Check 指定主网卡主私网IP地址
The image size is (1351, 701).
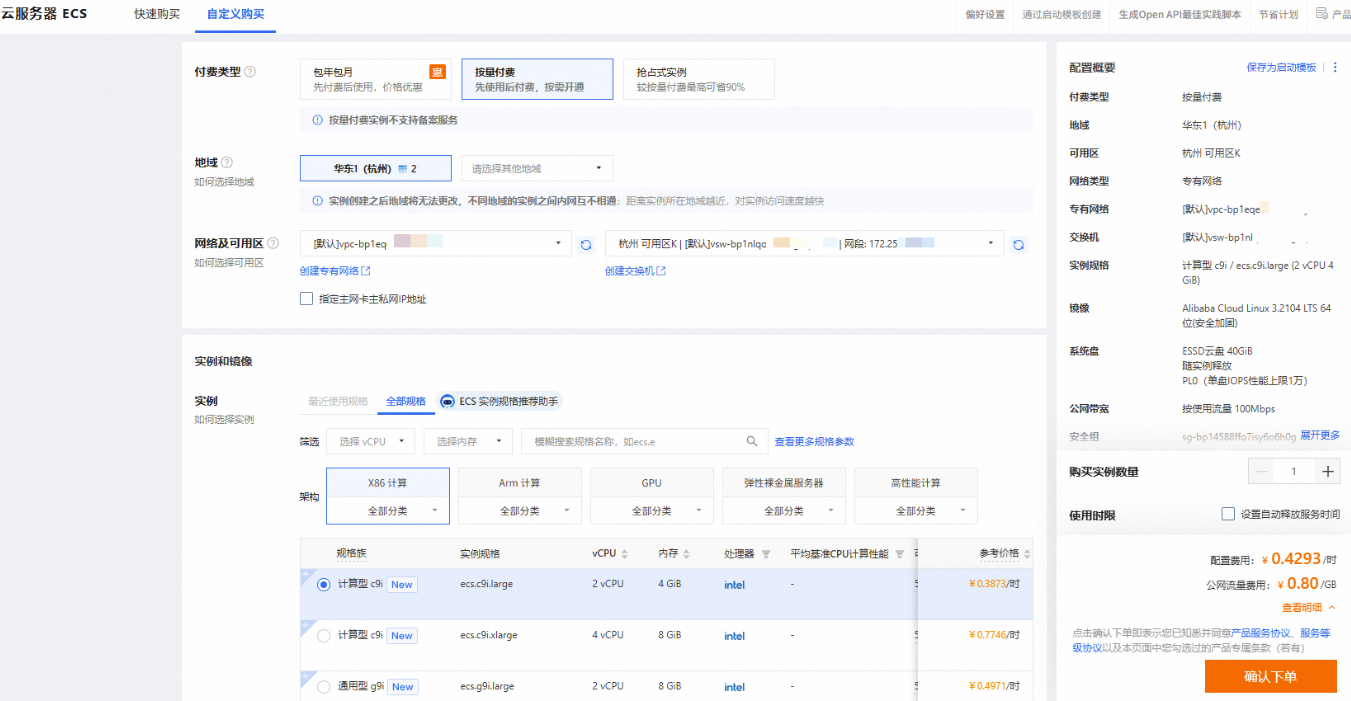(x=307, y=299)
